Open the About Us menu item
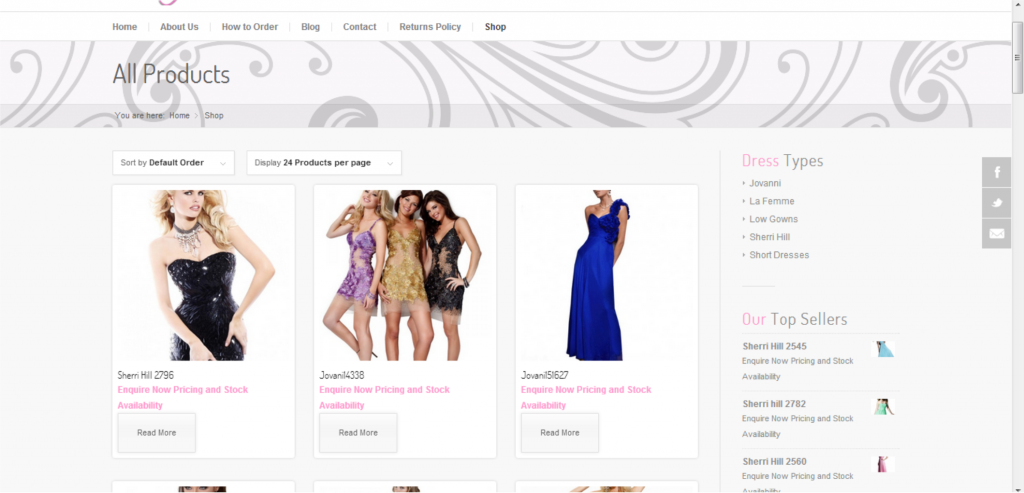Screen dimensions: 1024x493 [179, 27]
